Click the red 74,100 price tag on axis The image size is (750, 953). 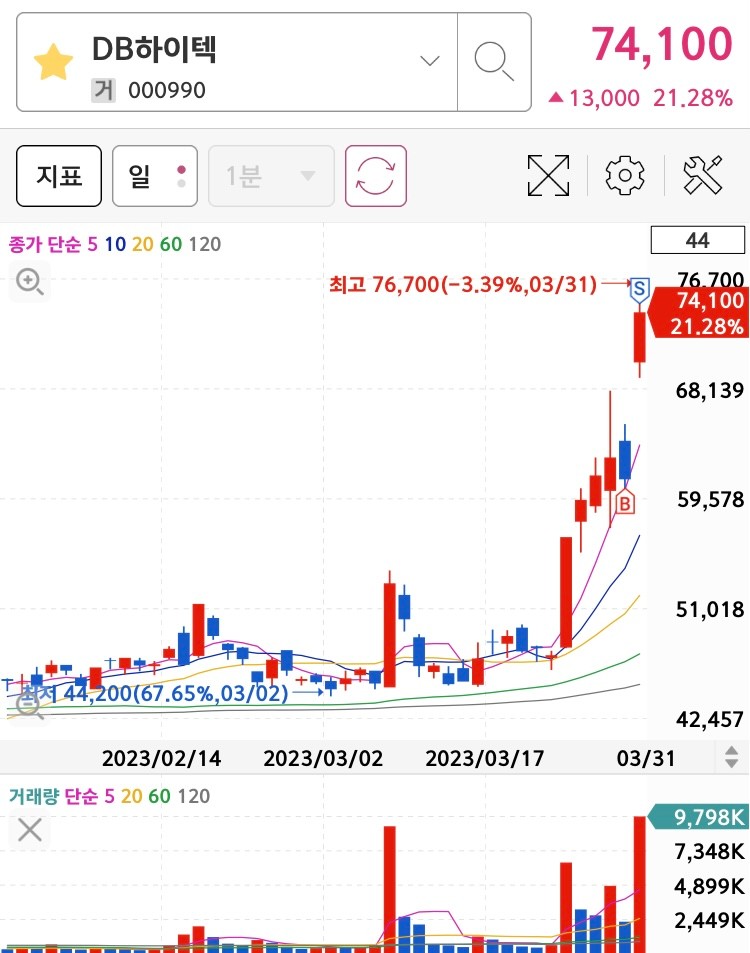699,314
